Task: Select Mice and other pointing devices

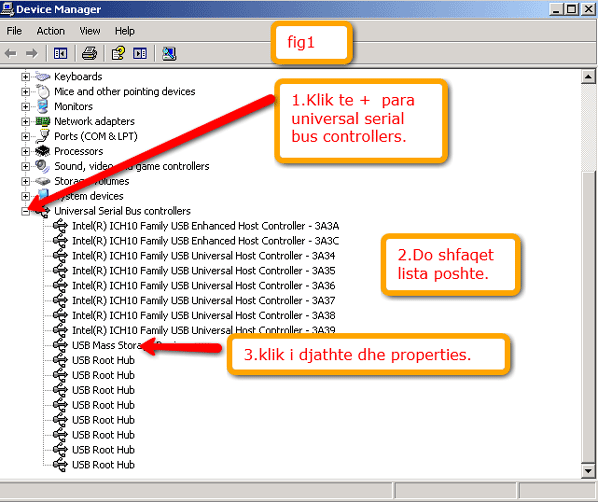Action: [x=124, y=92]
